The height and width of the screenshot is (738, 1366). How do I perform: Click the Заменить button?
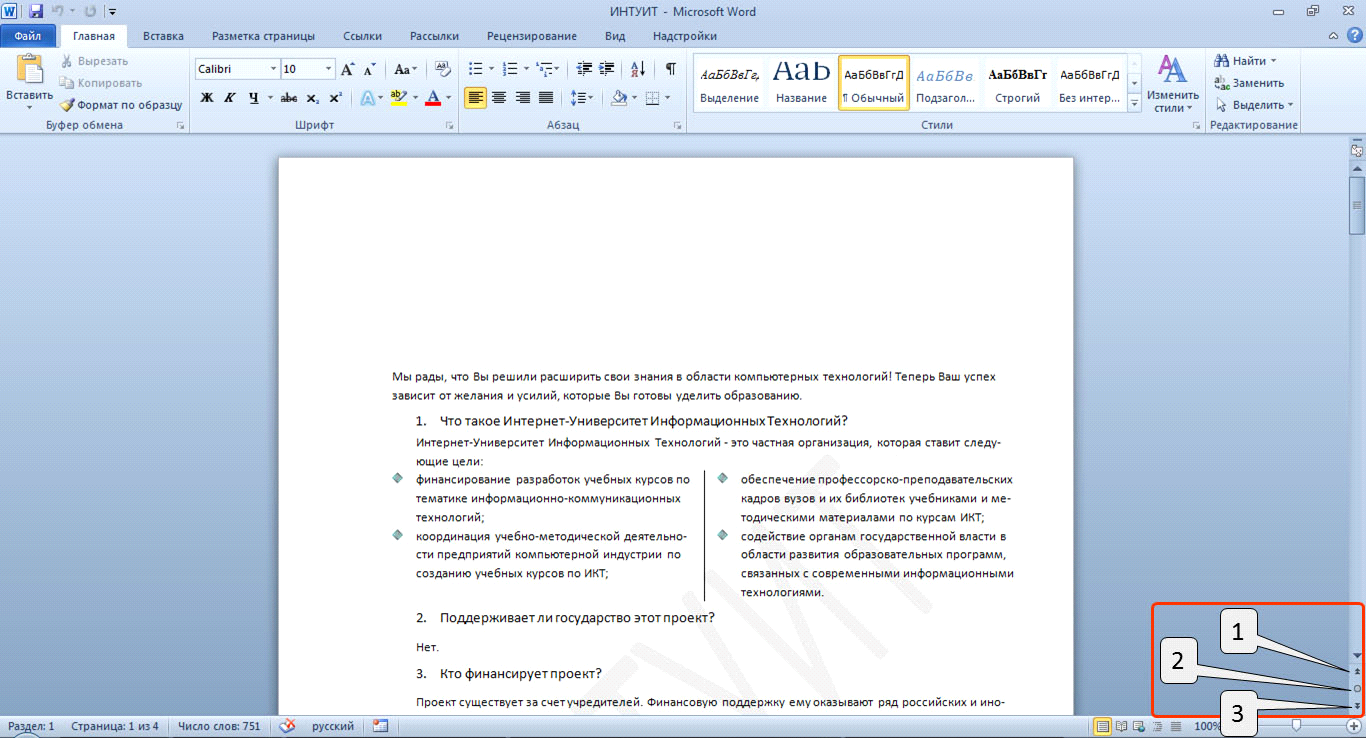[x=1249, y=83]
